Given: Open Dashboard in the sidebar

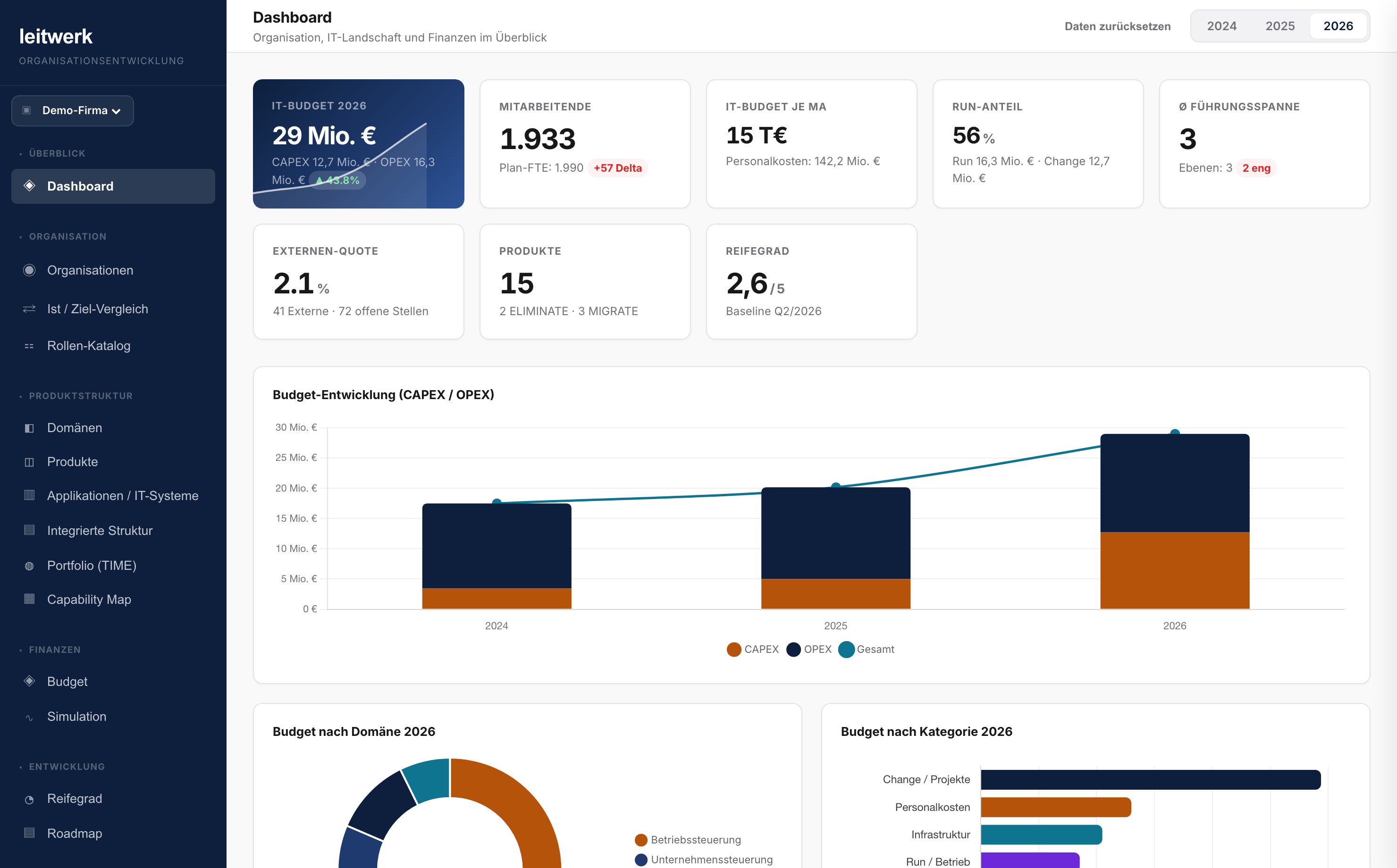Looking at the screenshot, I should click(x=113, y=186).
